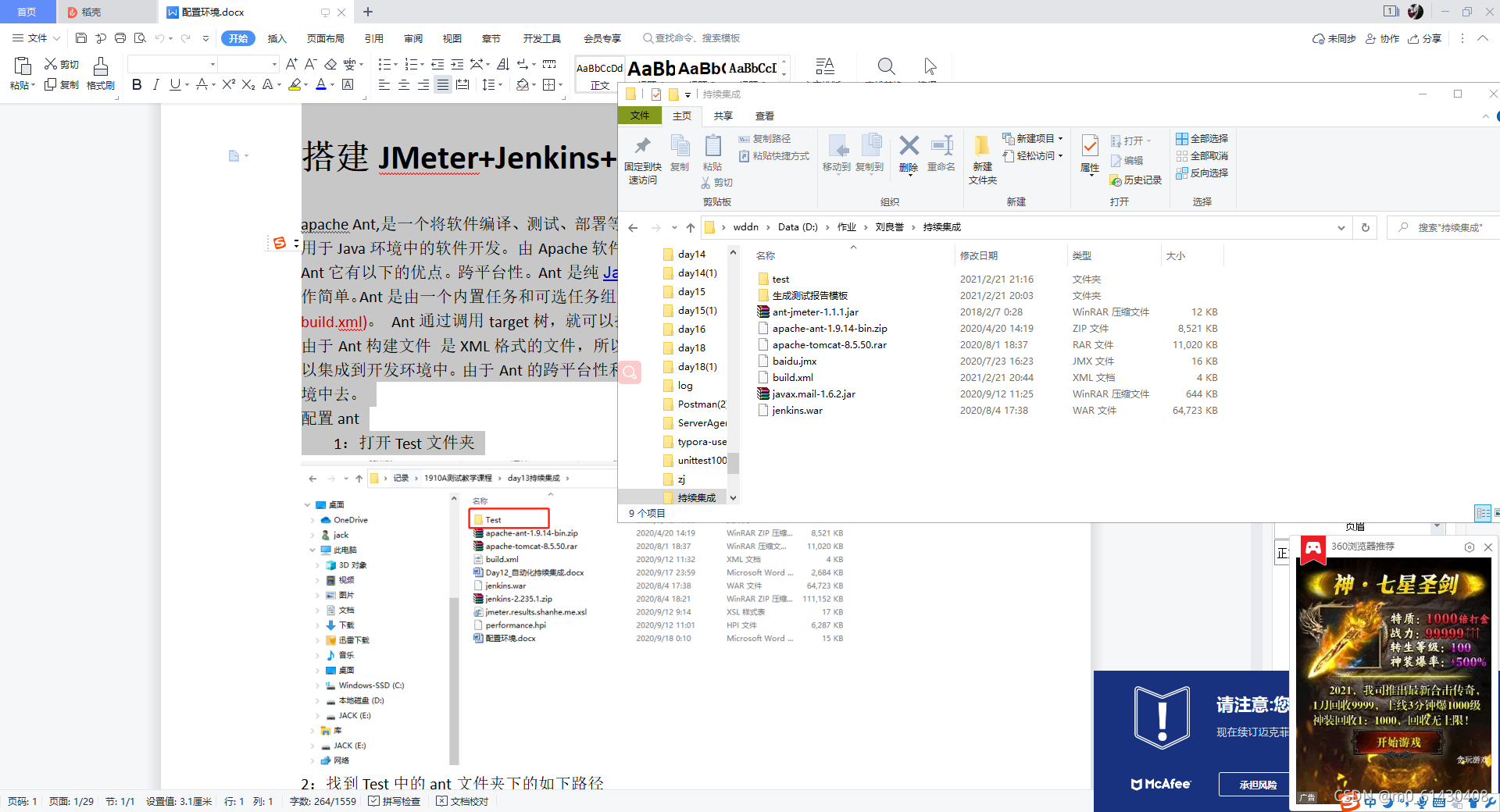Click Explorer Up one level arrow
The image size is (1500, 812).
[691, 227]
